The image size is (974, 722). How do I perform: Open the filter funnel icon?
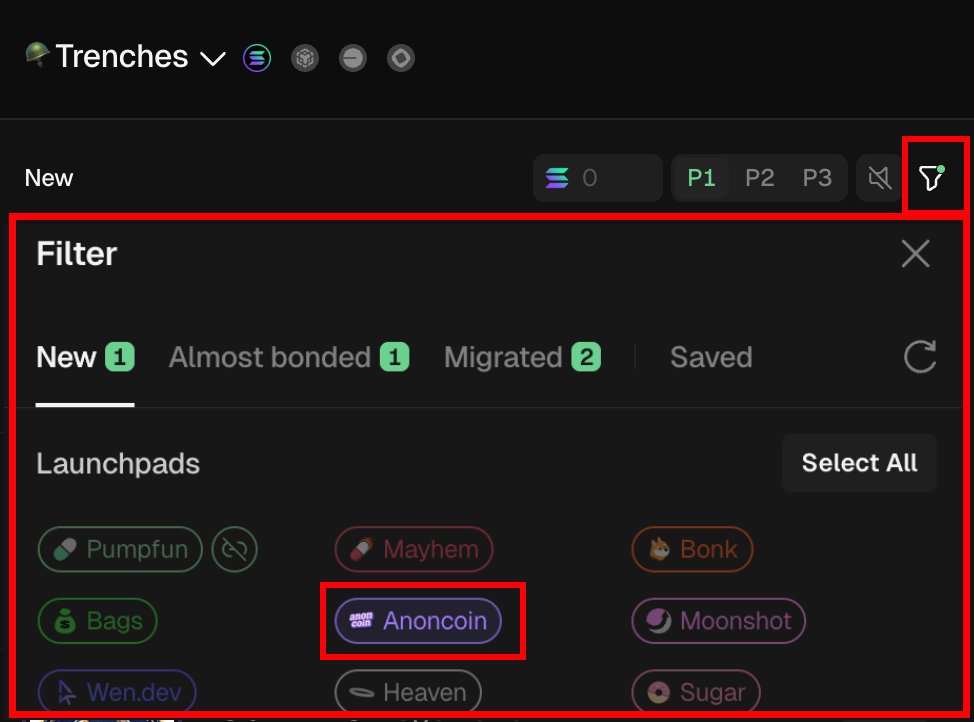pyautogui.click(x=931, y=178)
